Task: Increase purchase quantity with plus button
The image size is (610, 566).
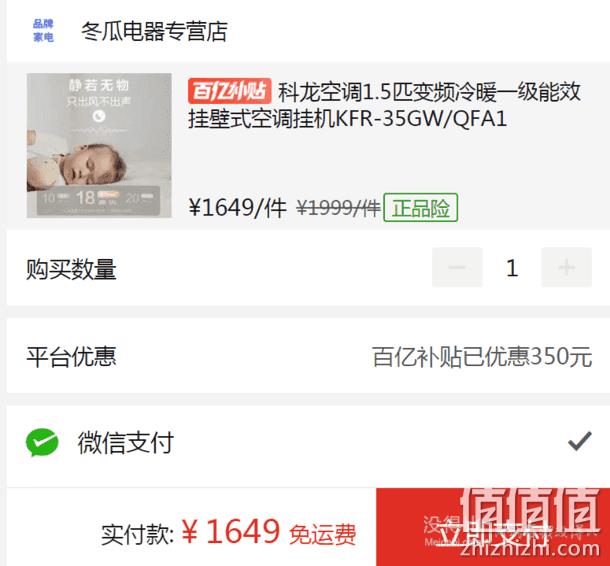Action: [x=566, y=267]
